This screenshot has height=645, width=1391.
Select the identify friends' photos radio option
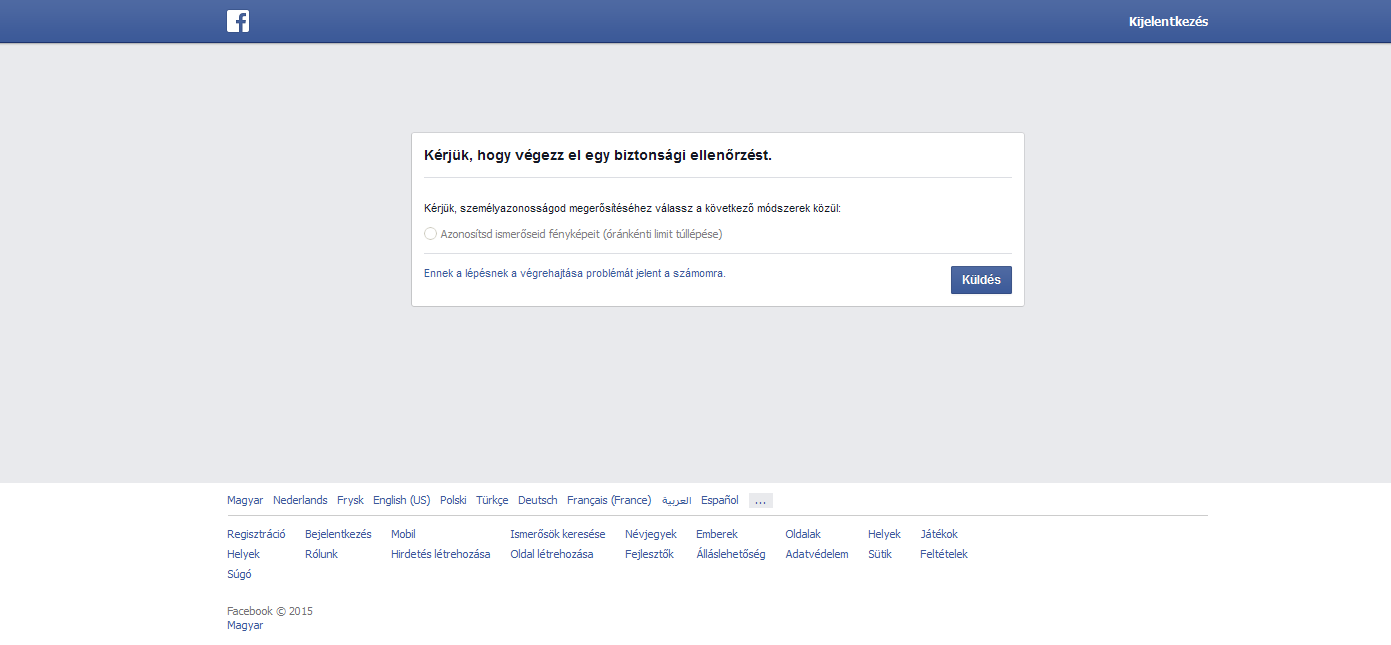[431, 234]
